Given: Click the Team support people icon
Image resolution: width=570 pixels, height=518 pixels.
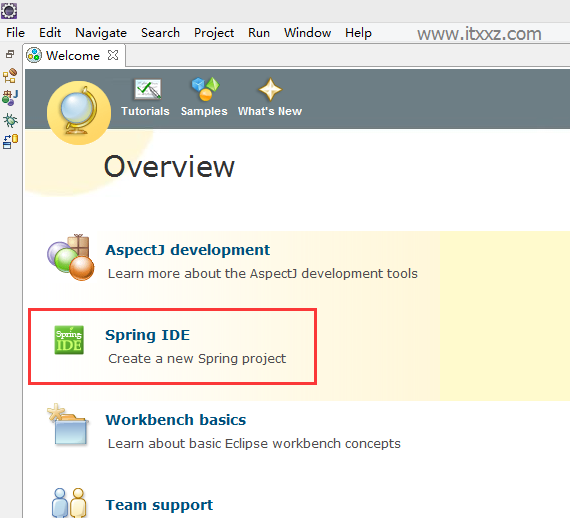Looking at the screenshot, I should (69, 503).
